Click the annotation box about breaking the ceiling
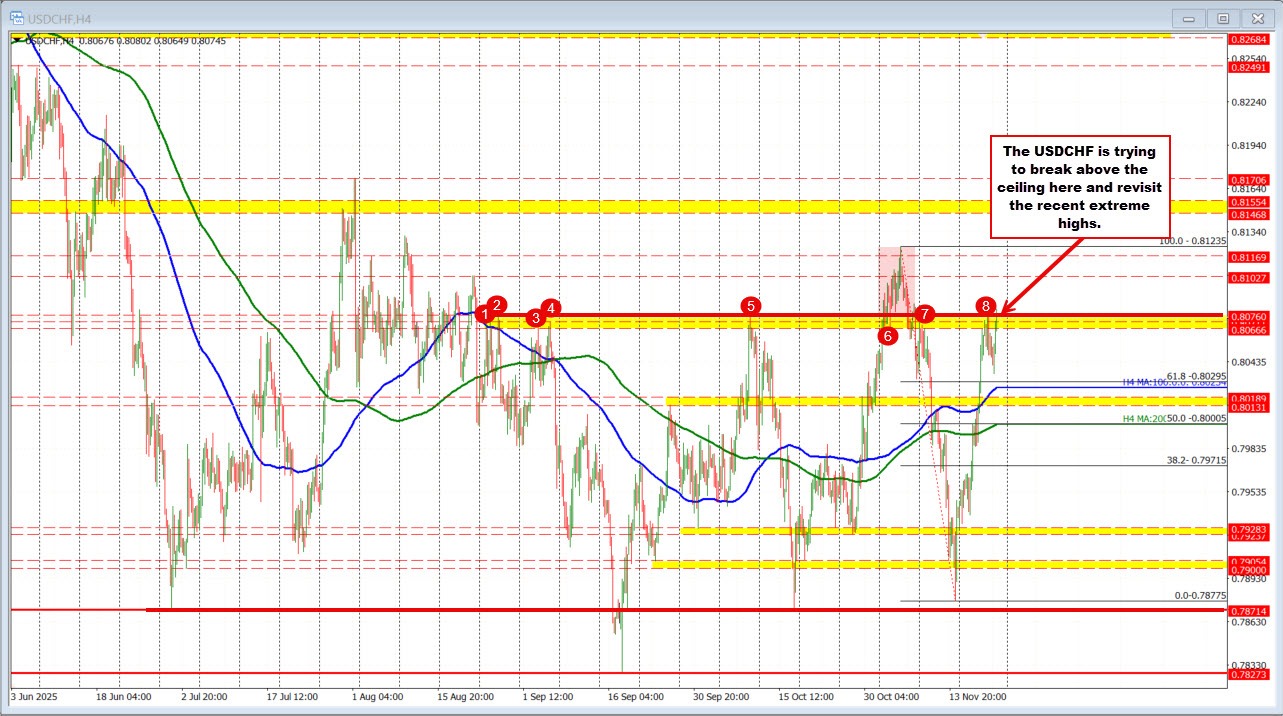The height and width of the screenshot is (716, 1283). [1080, 186]
